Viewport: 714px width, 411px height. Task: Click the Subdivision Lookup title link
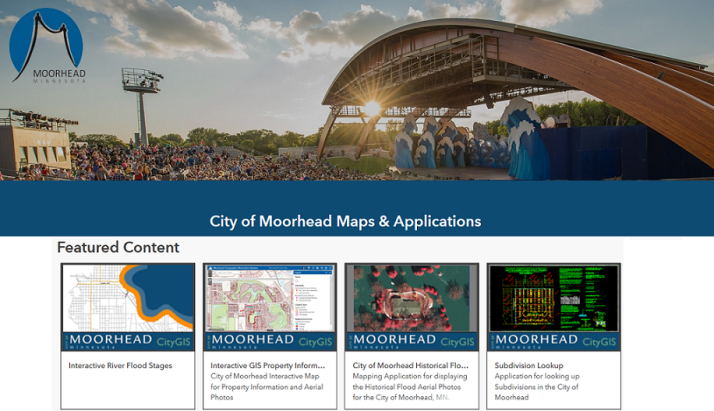[x=529, y=365]
